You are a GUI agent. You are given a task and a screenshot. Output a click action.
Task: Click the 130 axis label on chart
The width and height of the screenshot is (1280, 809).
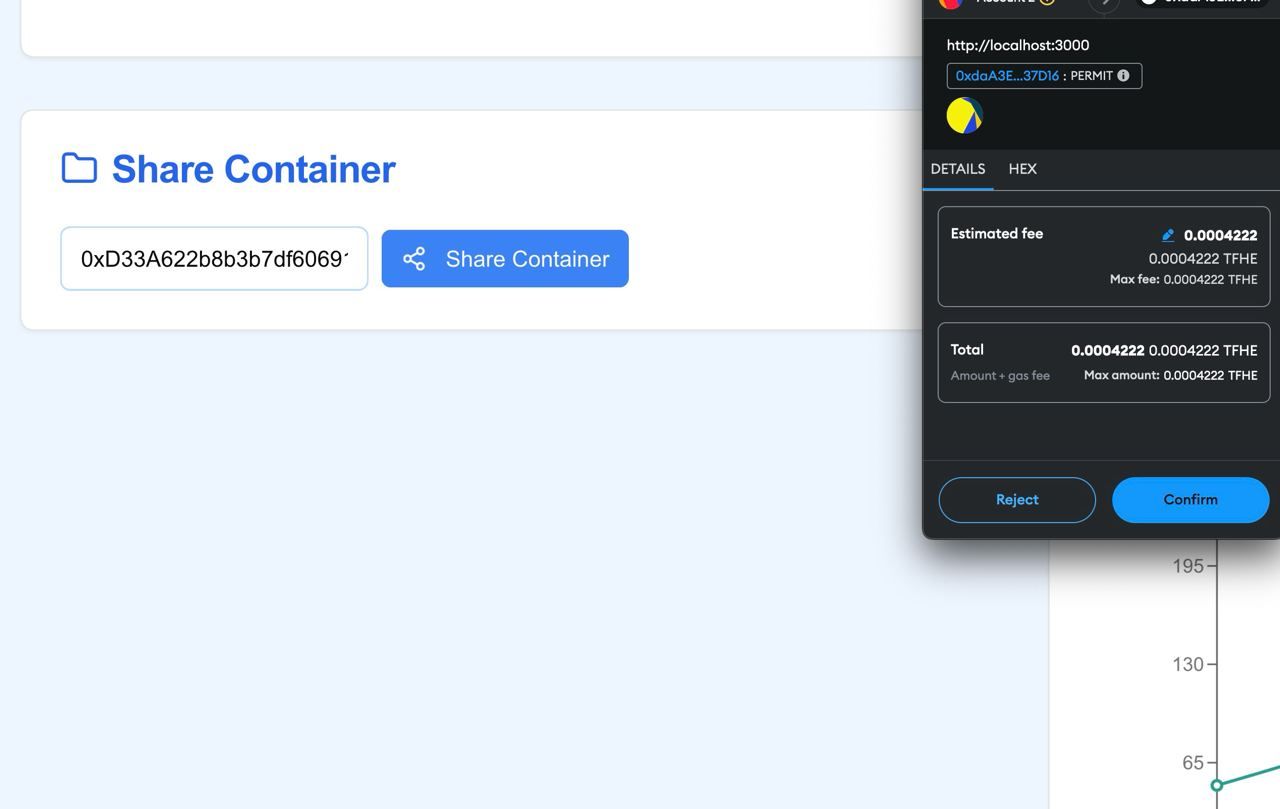click(1189, 664)
